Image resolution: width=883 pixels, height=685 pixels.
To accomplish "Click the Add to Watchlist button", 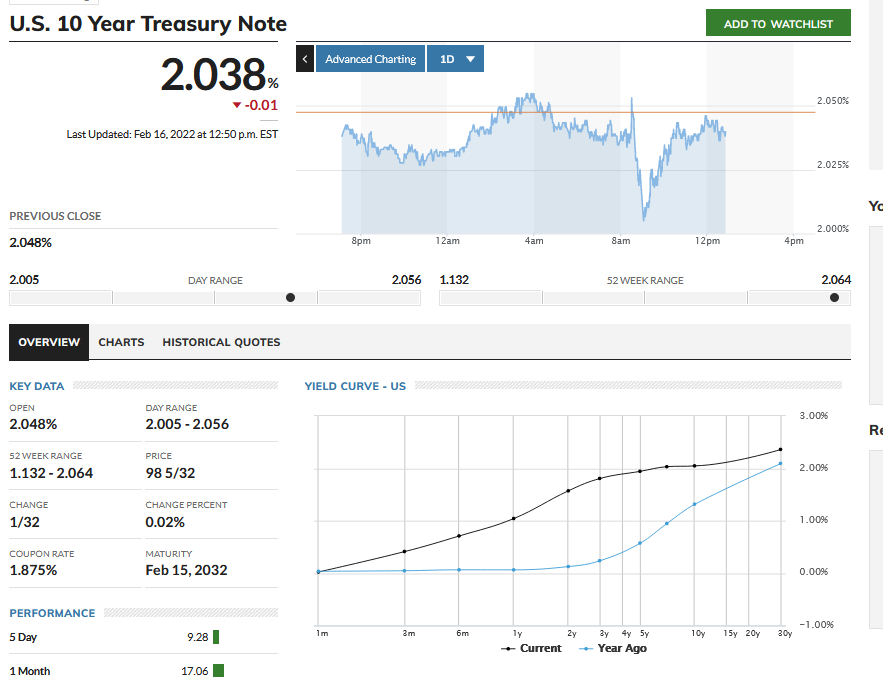I will [778, 23].
